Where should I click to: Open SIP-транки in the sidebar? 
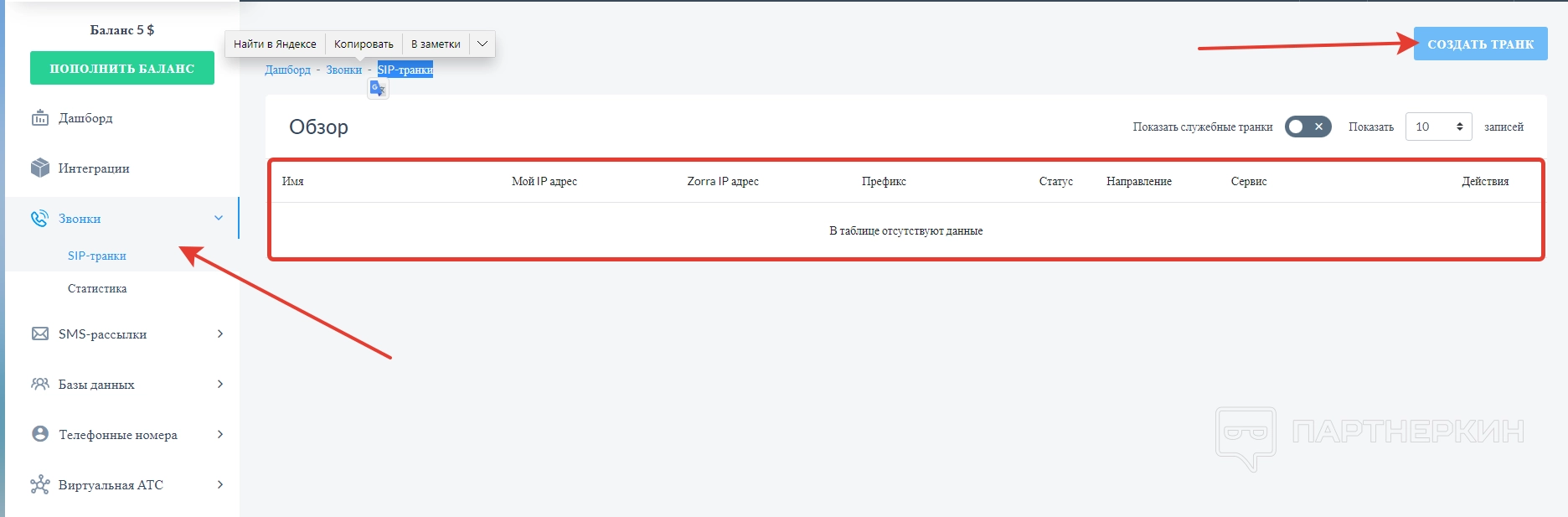click(x=97, y=256)
